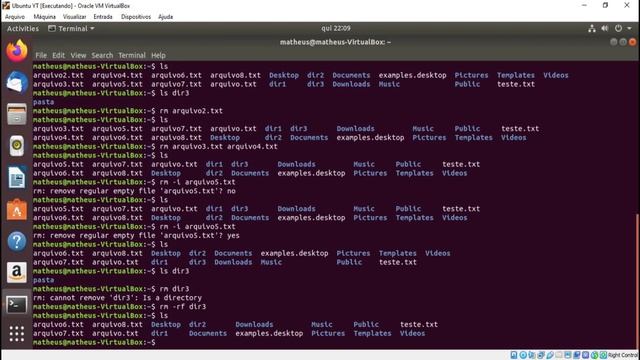Open VirtualBox Máquina menu
Viewport: 640px width, 360px height.
click(44, 17)
